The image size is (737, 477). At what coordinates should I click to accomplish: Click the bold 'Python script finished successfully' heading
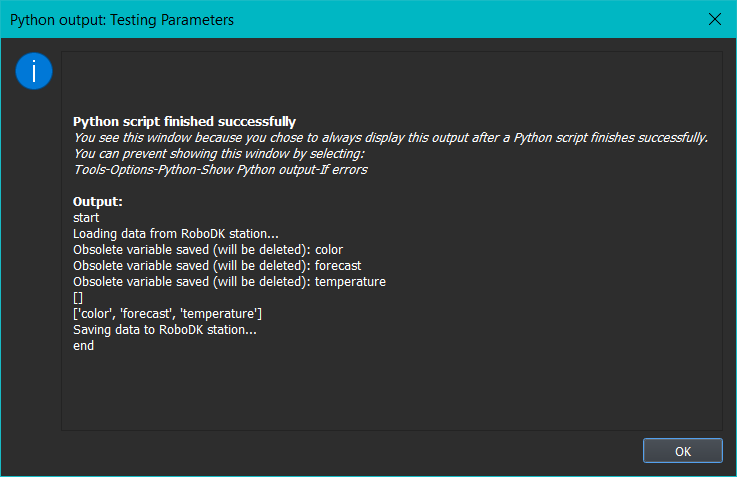click(184, 122)
